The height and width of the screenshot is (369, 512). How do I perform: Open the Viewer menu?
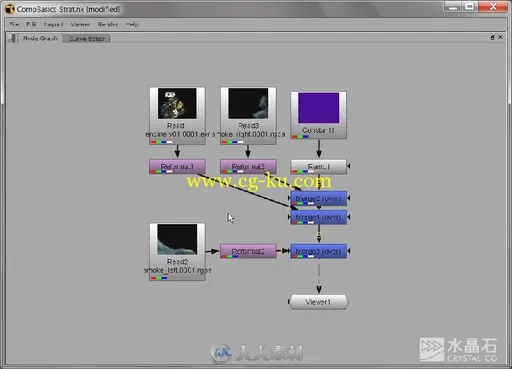click(80, 24)
